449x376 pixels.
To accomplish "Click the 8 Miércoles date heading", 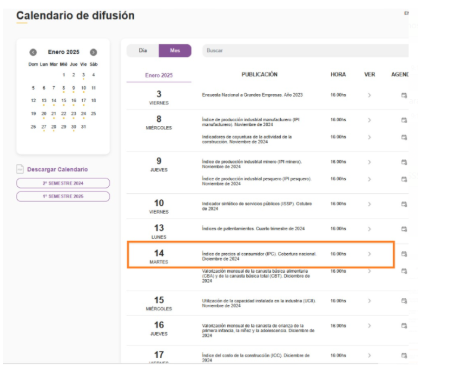I will (159, 122).
